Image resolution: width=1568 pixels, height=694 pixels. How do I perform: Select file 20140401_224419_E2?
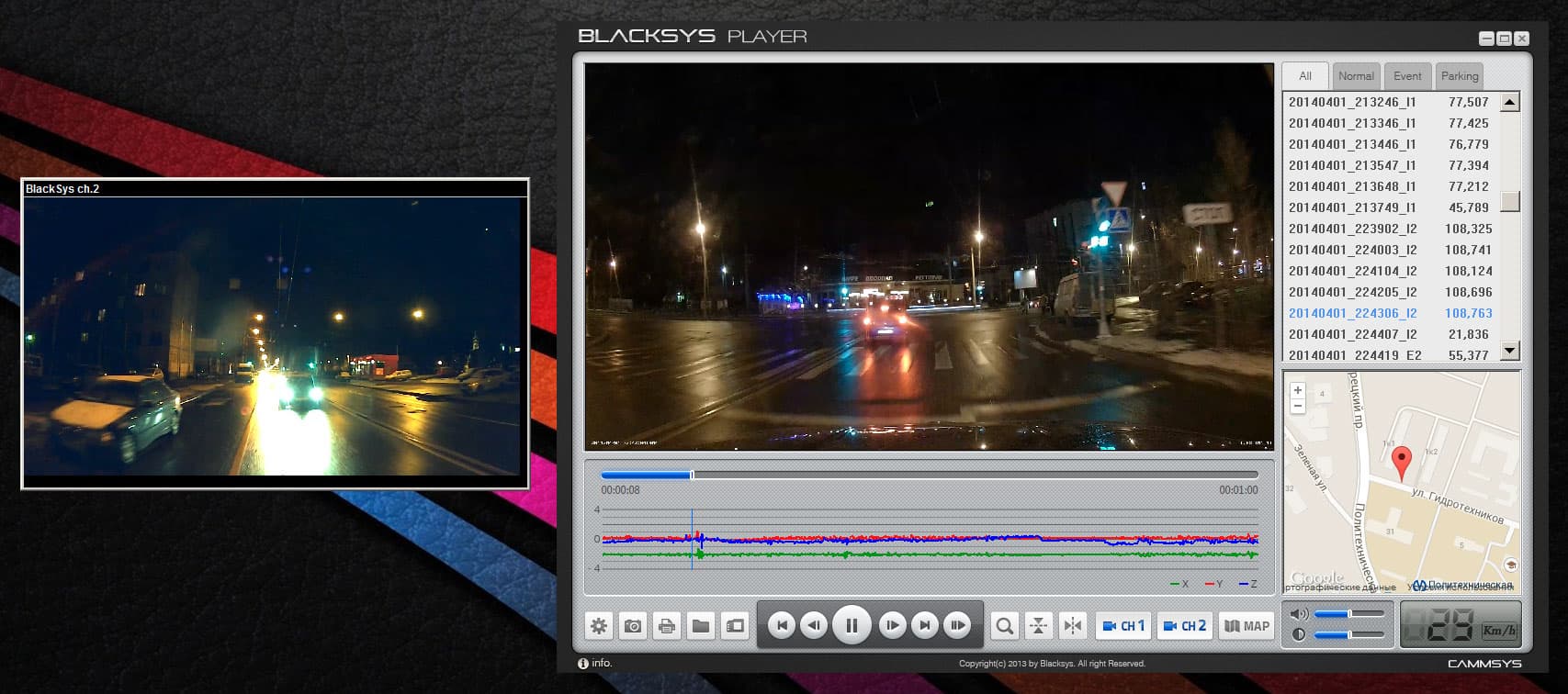(x=1391, y=353)
